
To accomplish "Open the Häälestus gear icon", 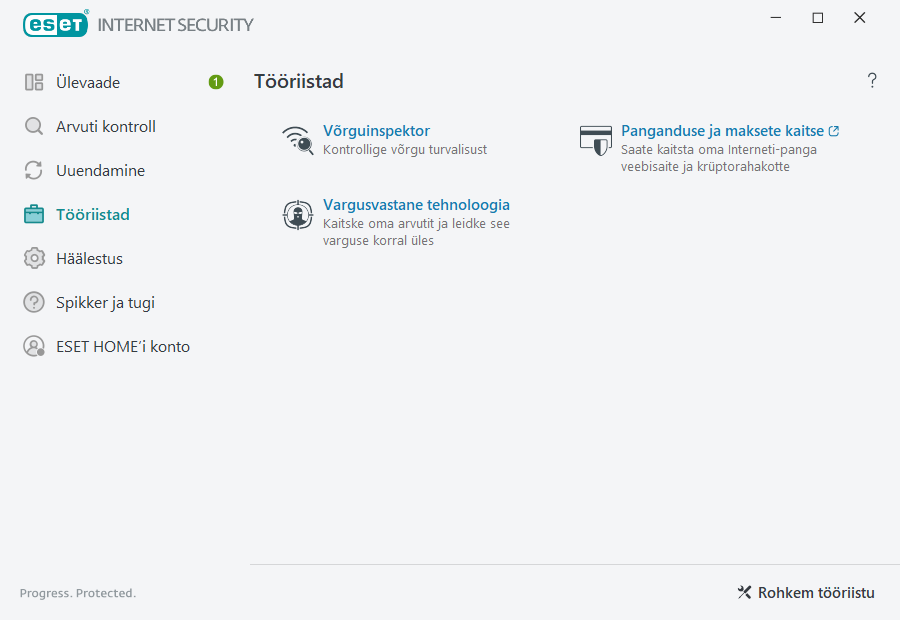I will (32, 258).
